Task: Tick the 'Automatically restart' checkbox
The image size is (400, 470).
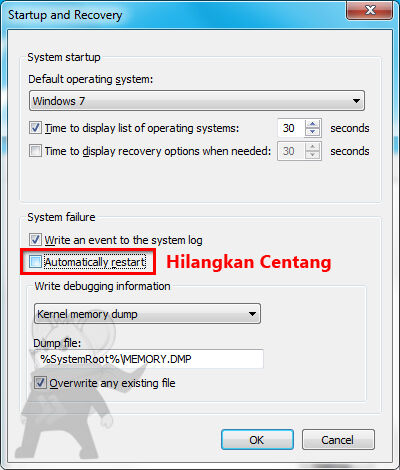Action: pyautogui.click(x=35, y=262)
